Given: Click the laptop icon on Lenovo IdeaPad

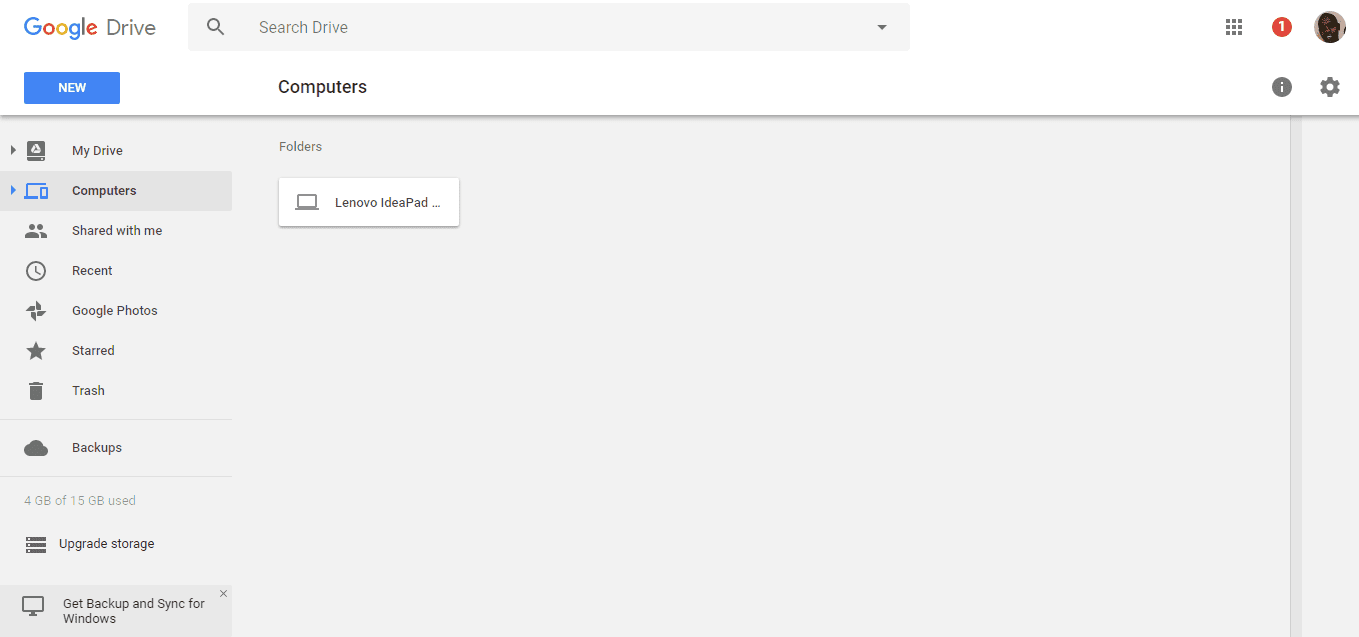Looking at the screenshot, I should coord(307,202).
